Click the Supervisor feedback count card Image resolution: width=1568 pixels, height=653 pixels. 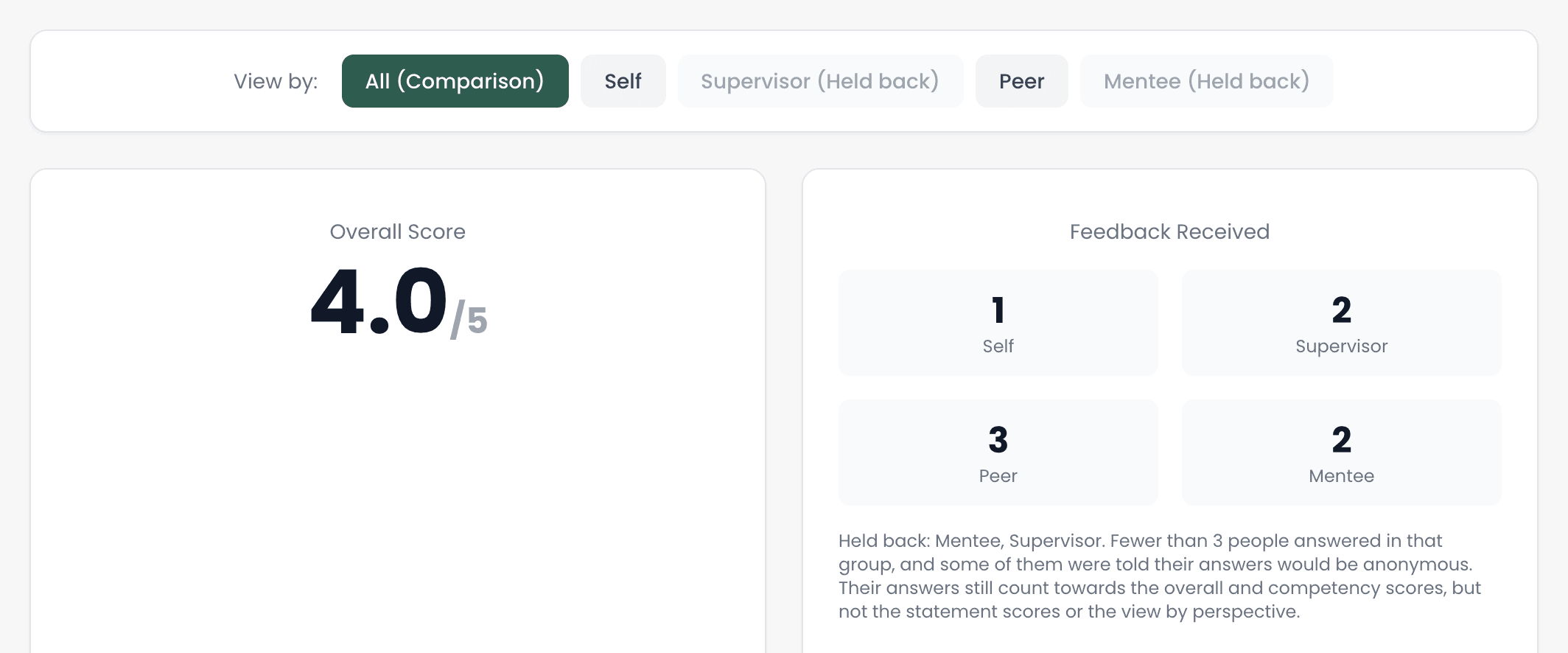(1341, 323)
